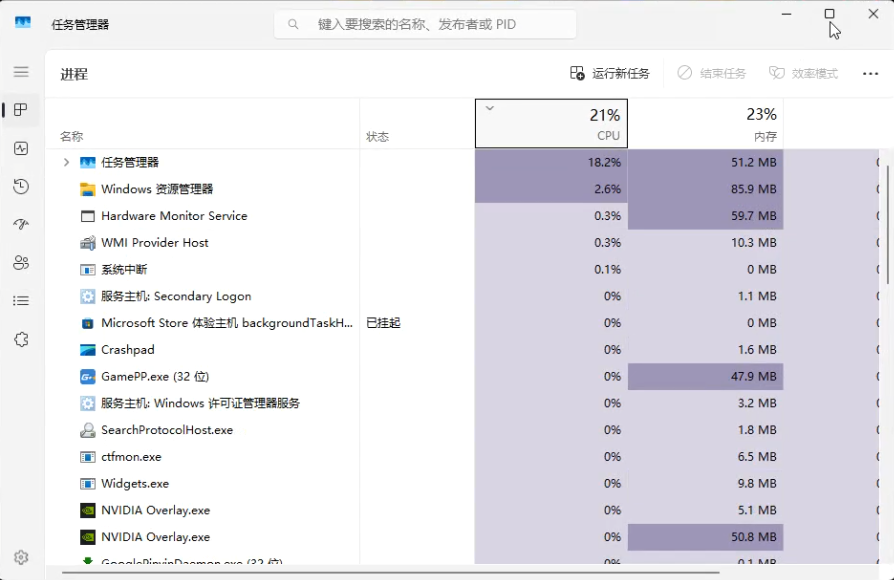Click the CPU column sort chevron
This screenshot has width=894, height=580.
489,108
